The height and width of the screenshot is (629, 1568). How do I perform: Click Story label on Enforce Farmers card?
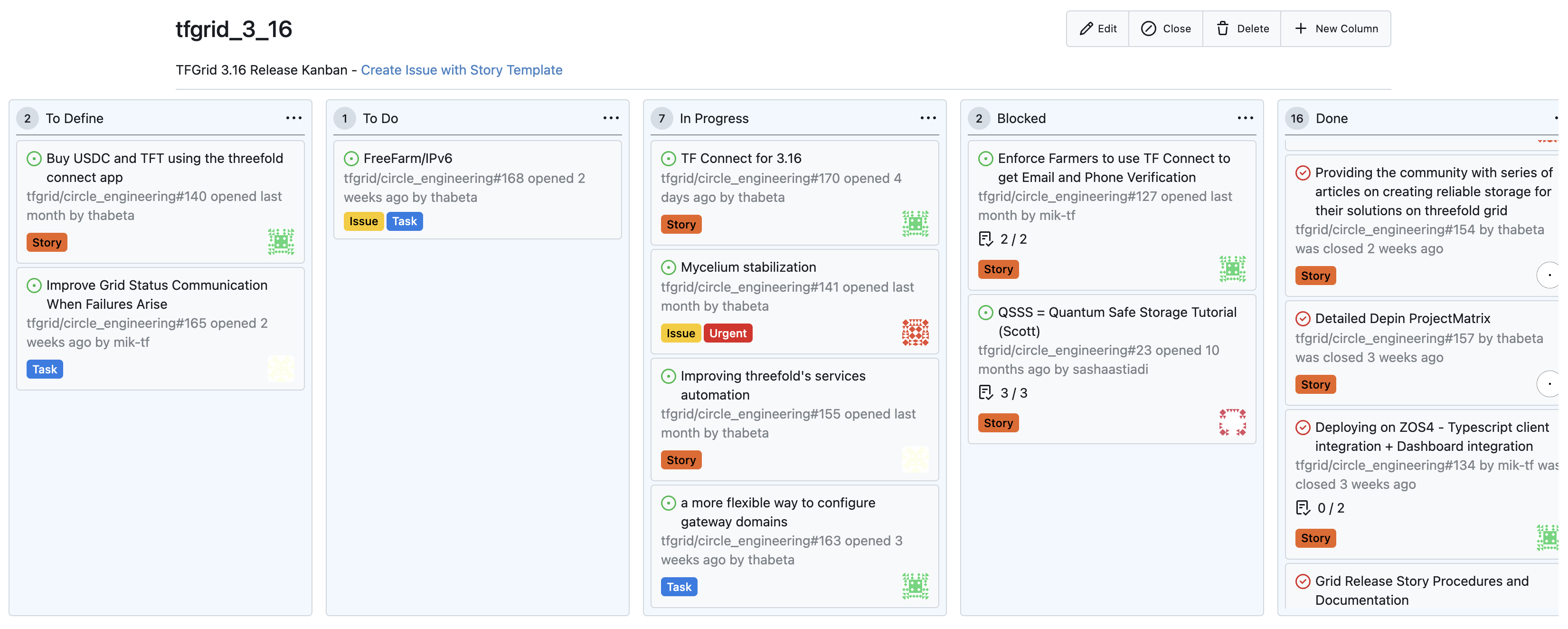pos(998,269)
